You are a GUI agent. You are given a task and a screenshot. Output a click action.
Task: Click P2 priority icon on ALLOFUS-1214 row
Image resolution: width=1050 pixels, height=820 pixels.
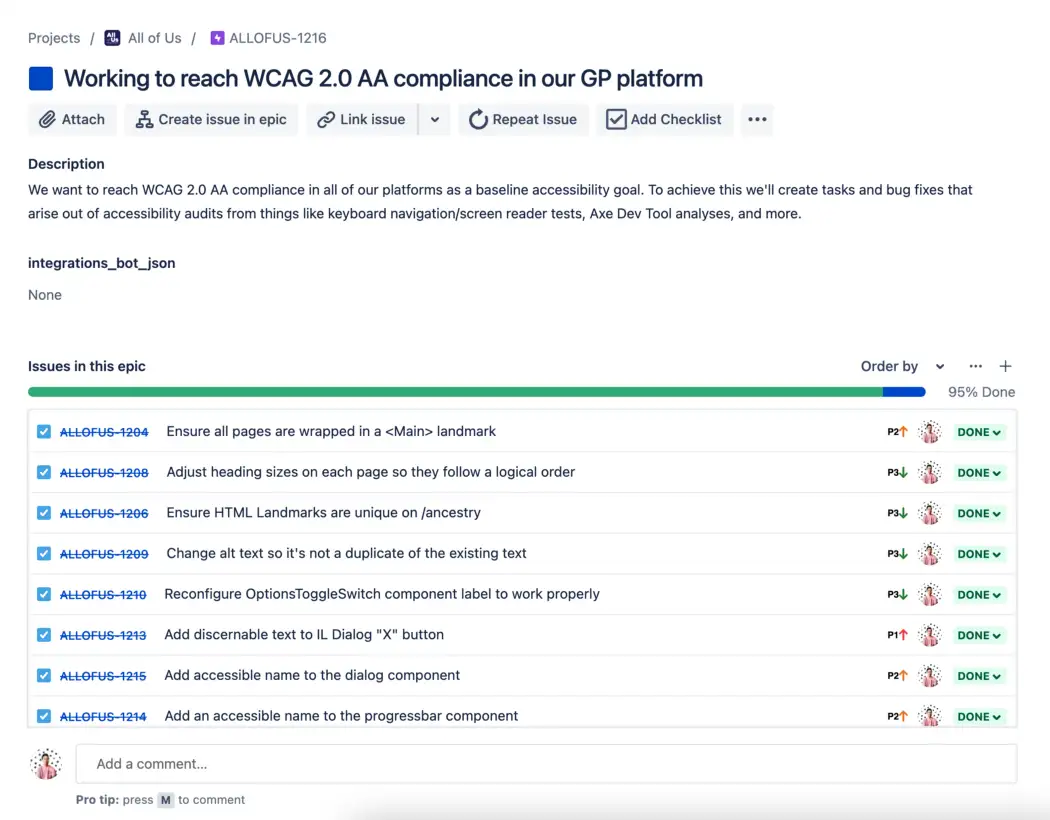tap(897, 716)
